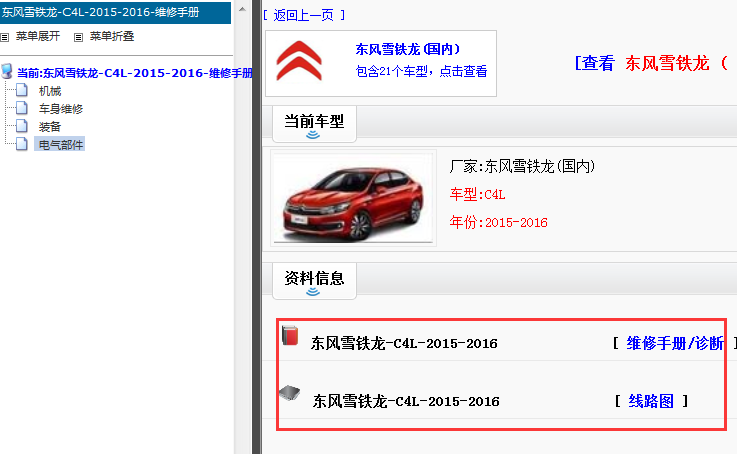
Task: Click the blue arrow icon under 资料信息
Action: point(313,292)
